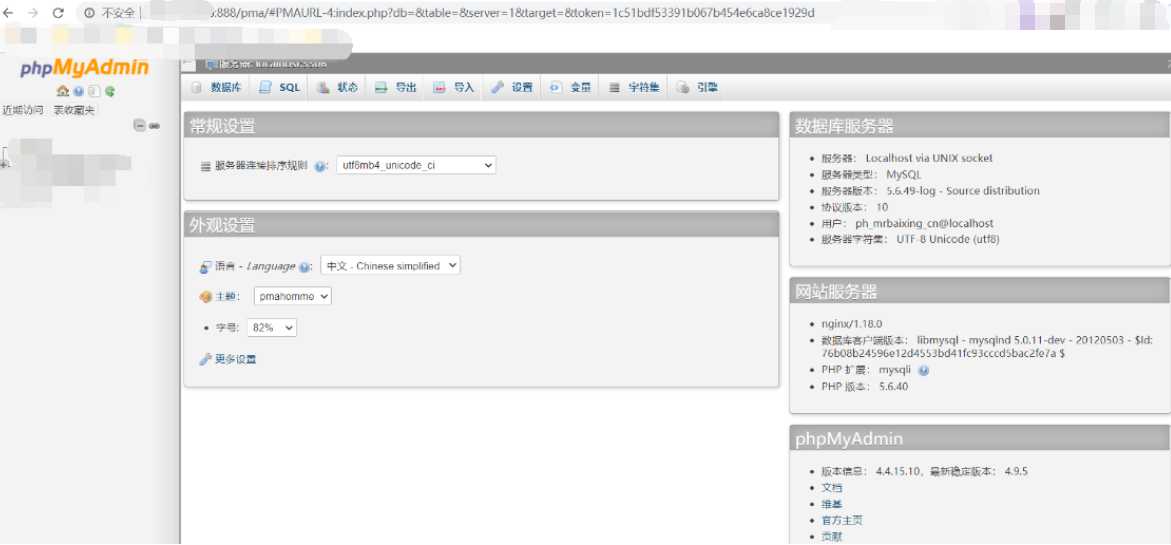Screen dimensions: 1171x545
Task: Click the '4.4.15.10' version info text
Action: coord(900,471)
